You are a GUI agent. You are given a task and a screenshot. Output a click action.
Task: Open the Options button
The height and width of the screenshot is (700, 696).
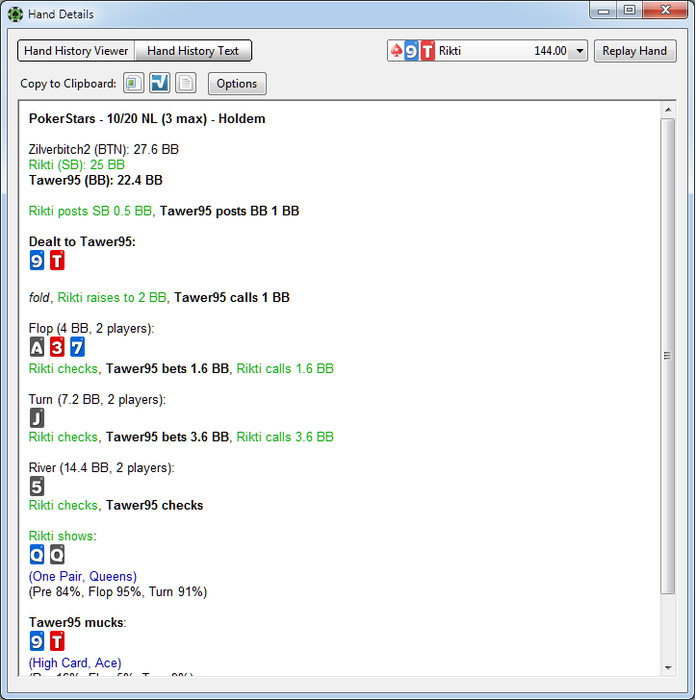(x=237, y=83)
